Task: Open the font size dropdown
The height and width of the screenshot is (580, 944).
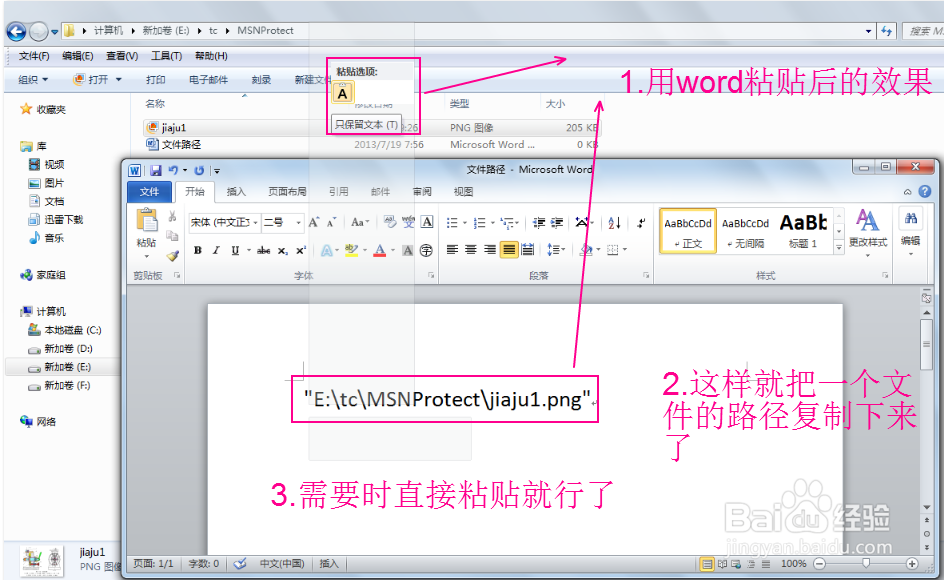Action: point(297,222)
